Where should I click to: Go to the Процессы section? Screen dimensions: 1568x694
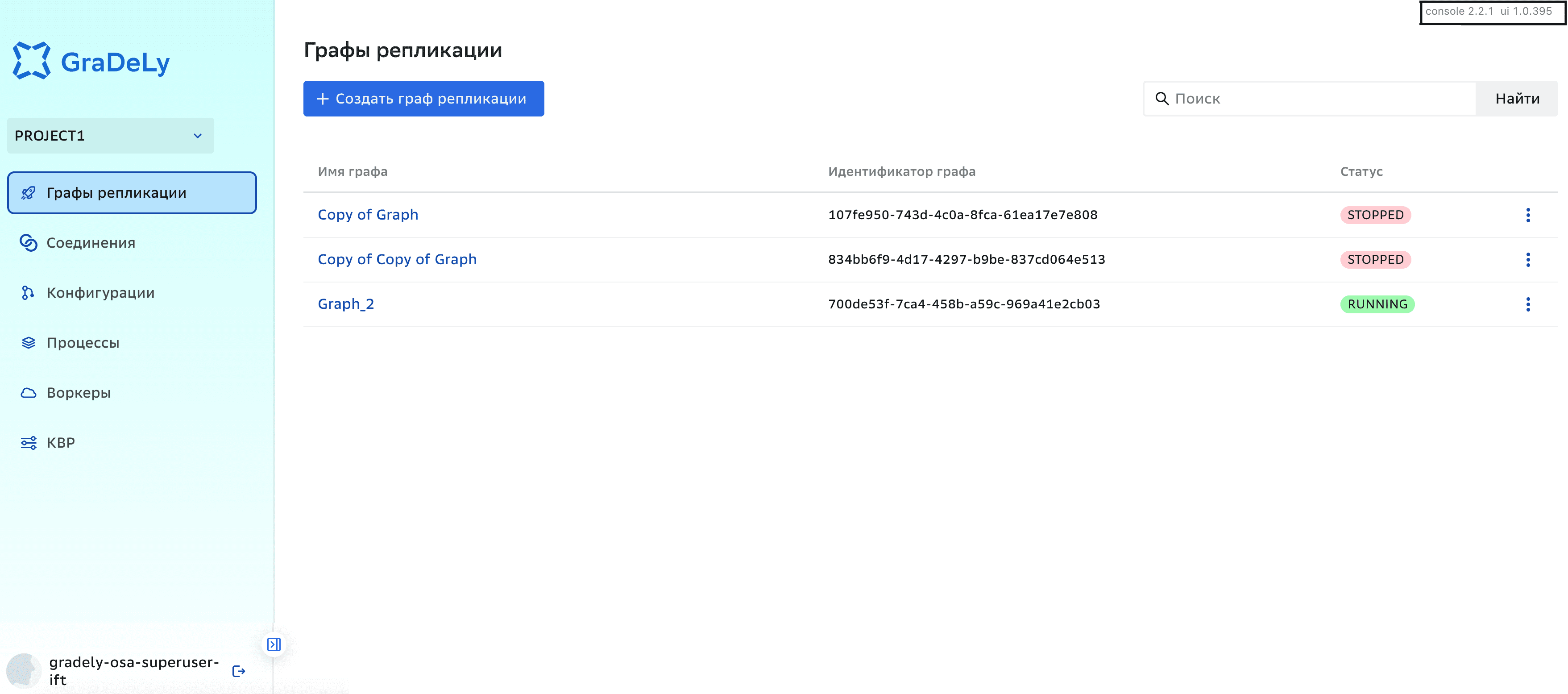[x=83, y=343]
